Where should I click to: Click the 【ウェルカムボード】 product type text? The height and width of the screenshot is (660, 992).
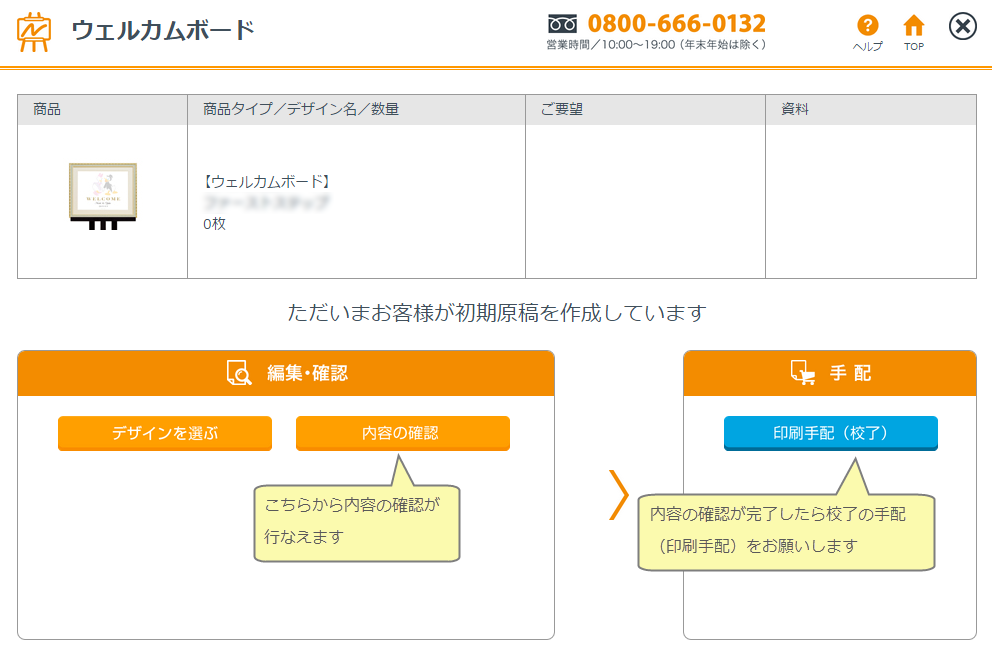[x=267, y=182]
